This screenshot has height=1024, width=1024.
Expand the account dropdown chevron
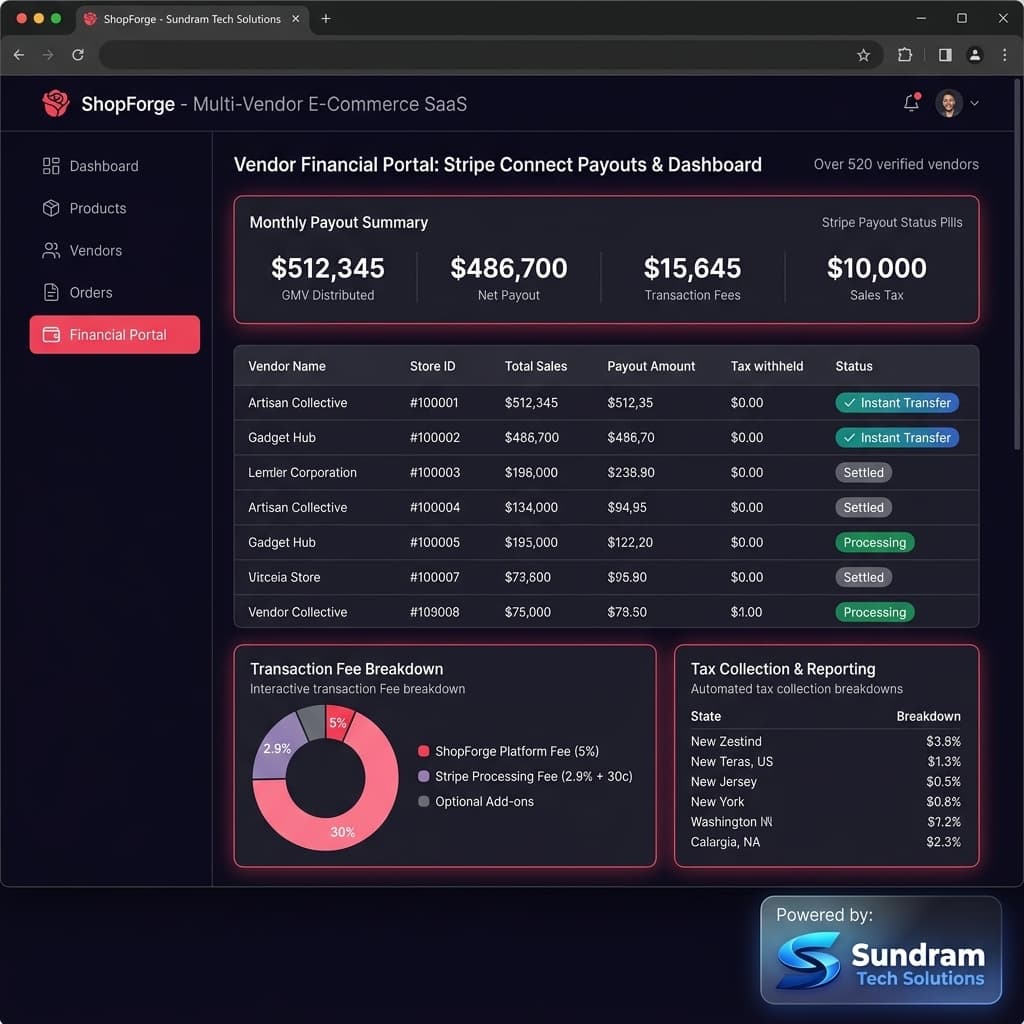tap(974, 103)
